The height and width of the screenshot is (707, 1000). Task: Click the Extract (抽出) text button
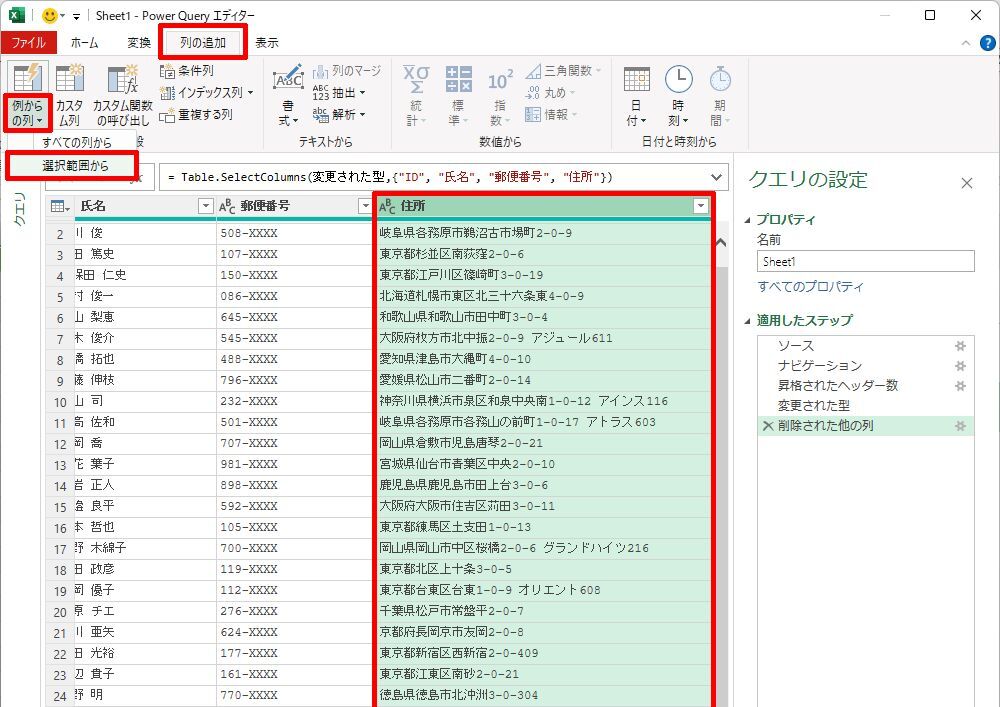tap(338, 93)
